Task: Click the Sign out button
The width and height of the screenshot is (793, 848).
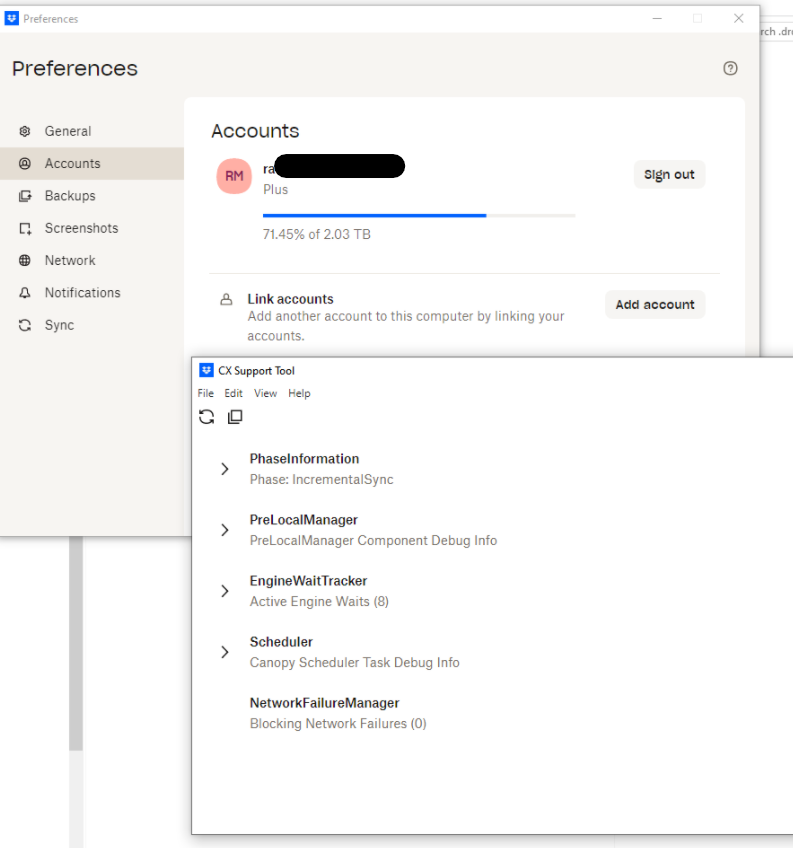Action: point(669,174)
